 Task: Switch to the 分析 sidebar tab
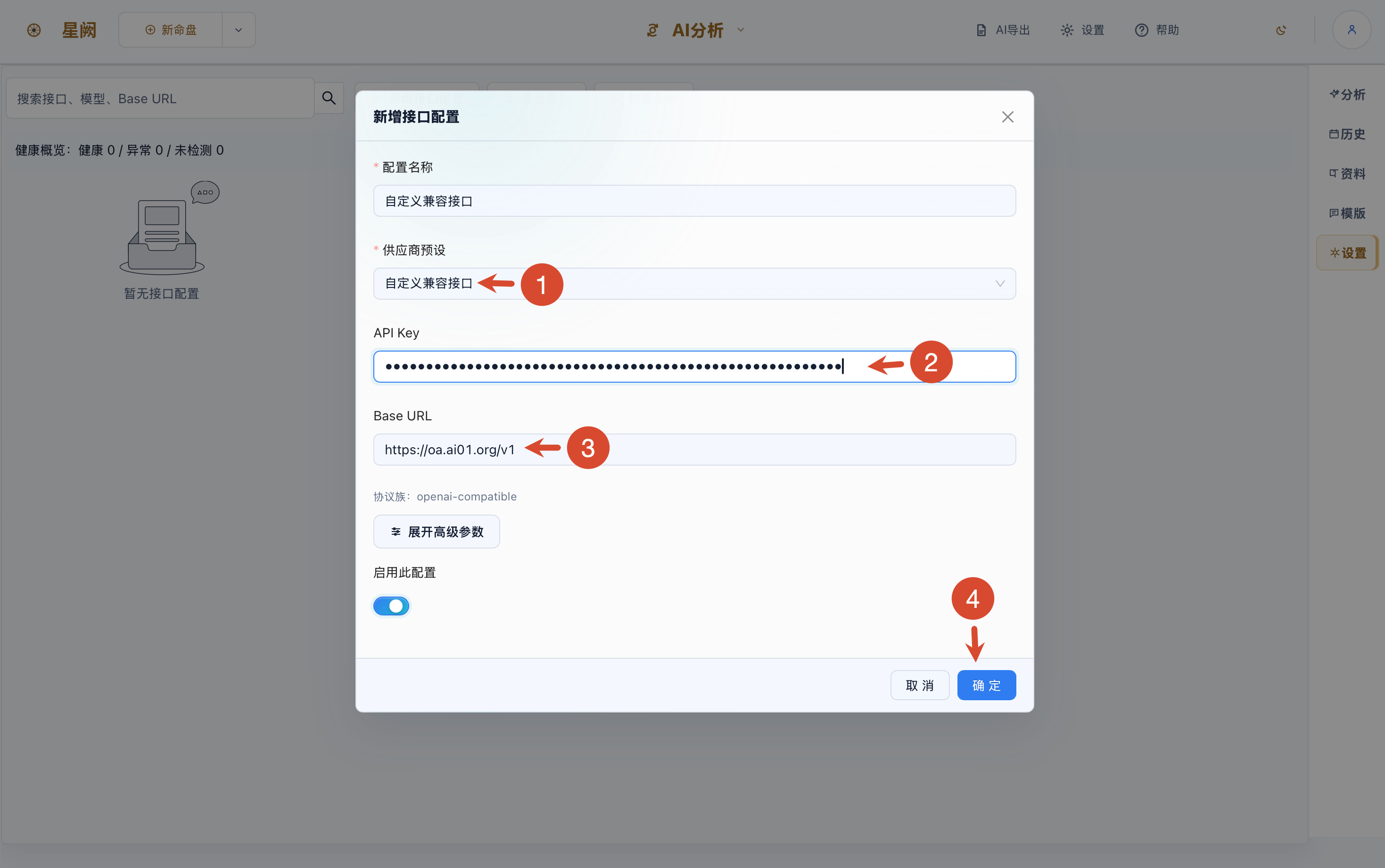pos(1347,94)
